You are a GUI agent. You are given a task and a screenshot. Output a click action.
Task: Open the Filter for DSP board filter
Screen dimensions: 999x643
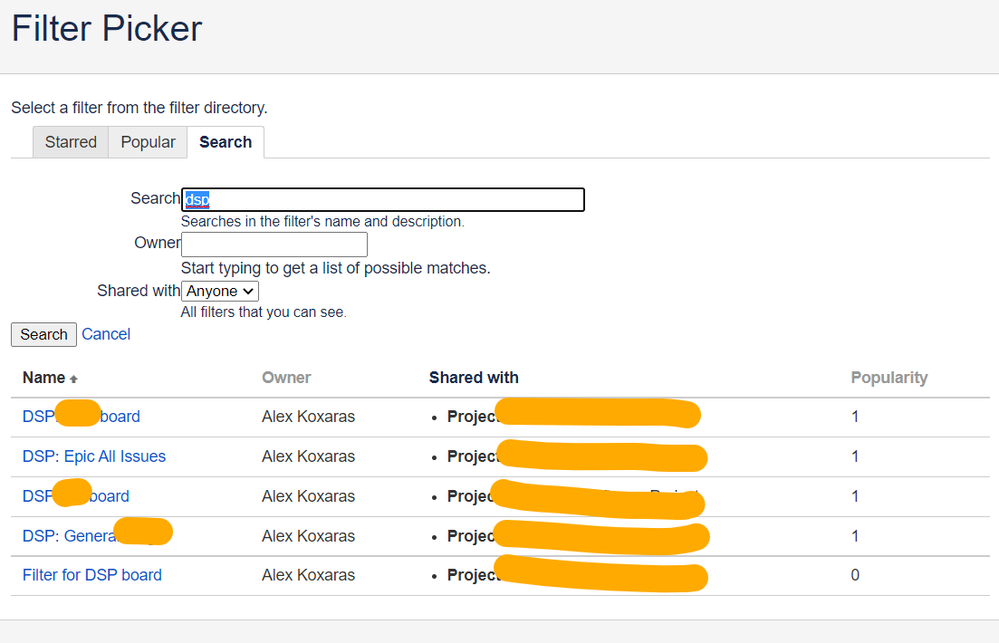pos(92,575)
